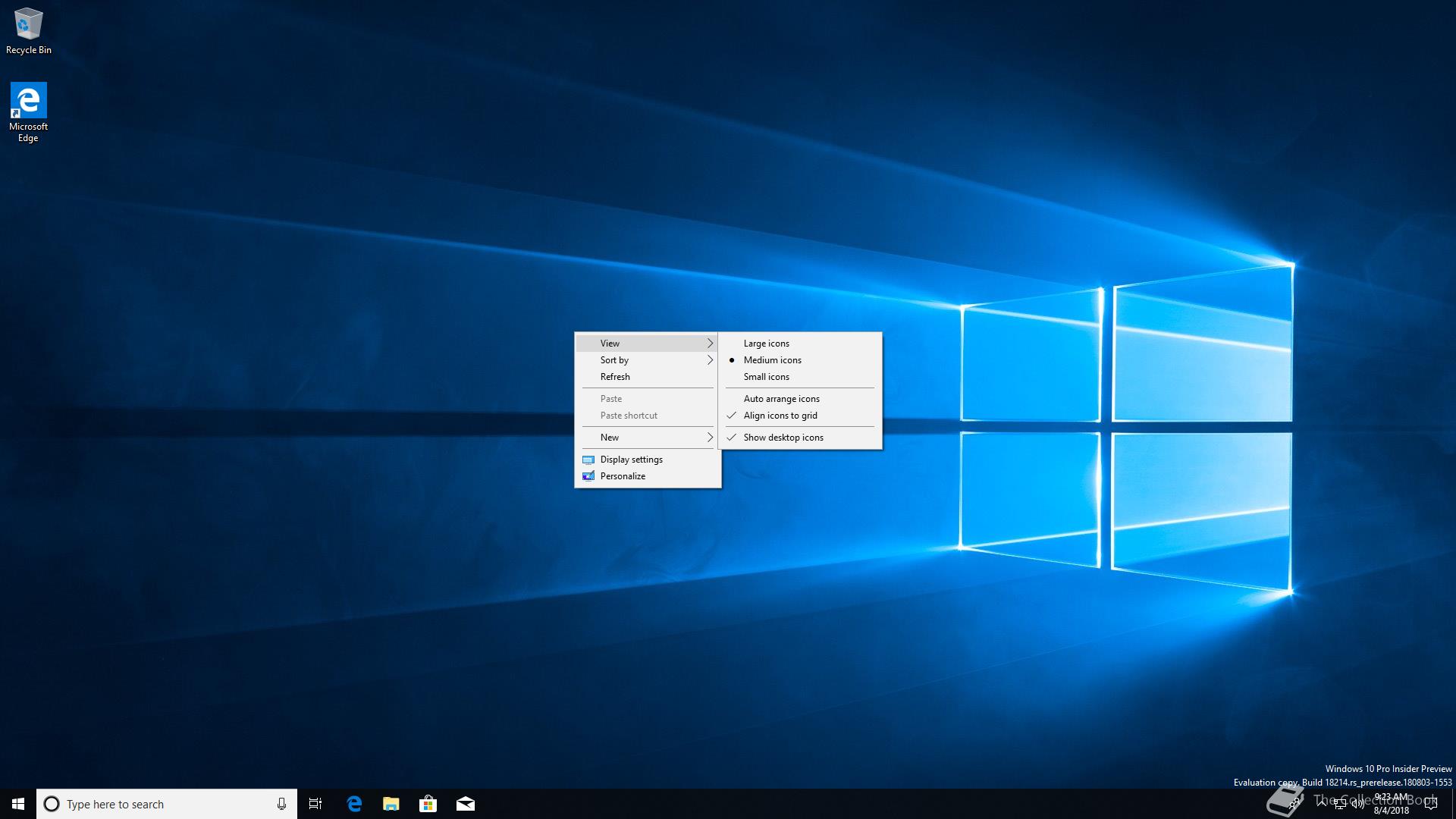Open the Recycle Bin desktop icon
The width and height of the screenshot is (1456, 819).
28,30
